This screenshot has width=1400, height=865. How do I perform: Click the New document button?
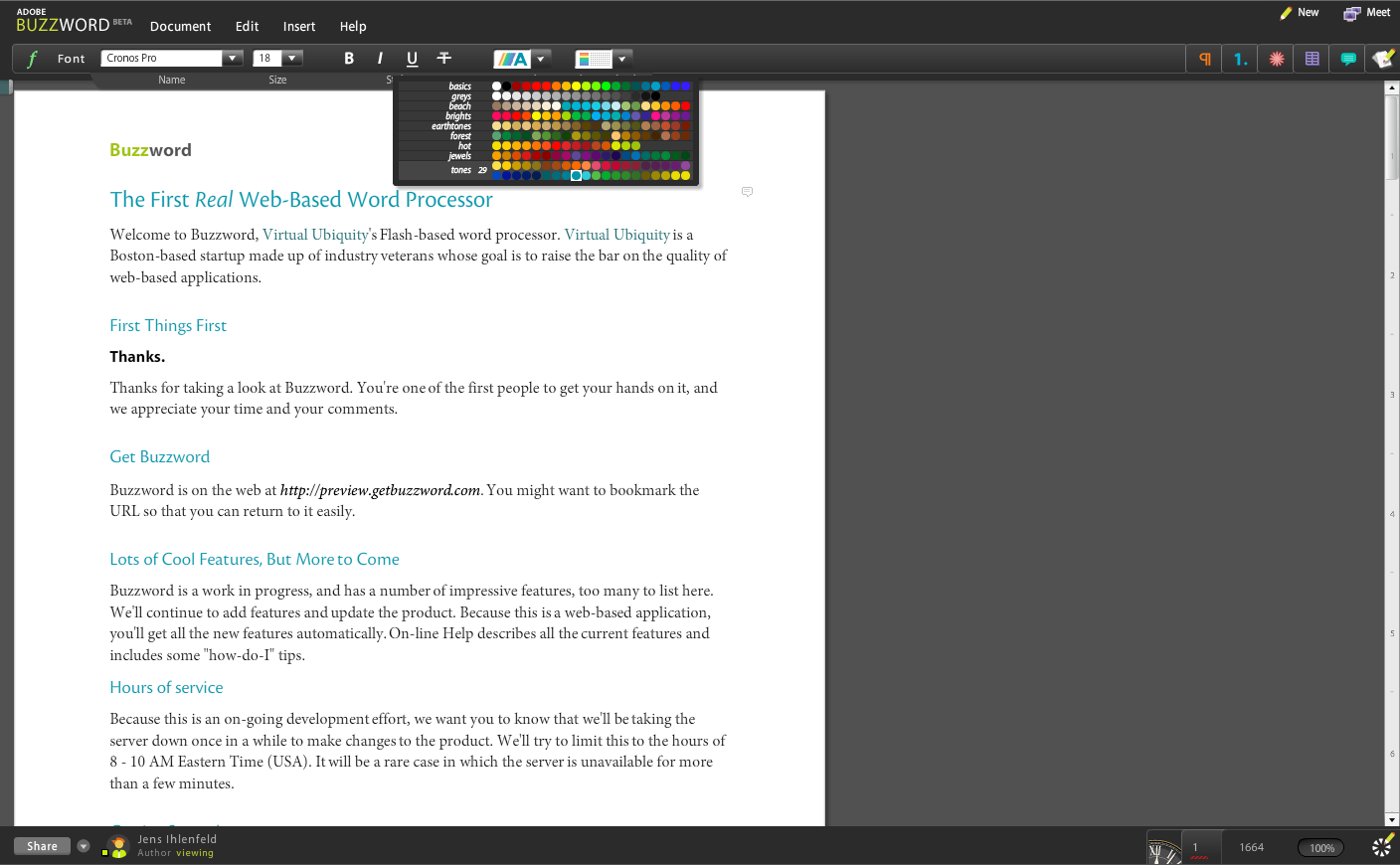click(x=1299, y=13)
